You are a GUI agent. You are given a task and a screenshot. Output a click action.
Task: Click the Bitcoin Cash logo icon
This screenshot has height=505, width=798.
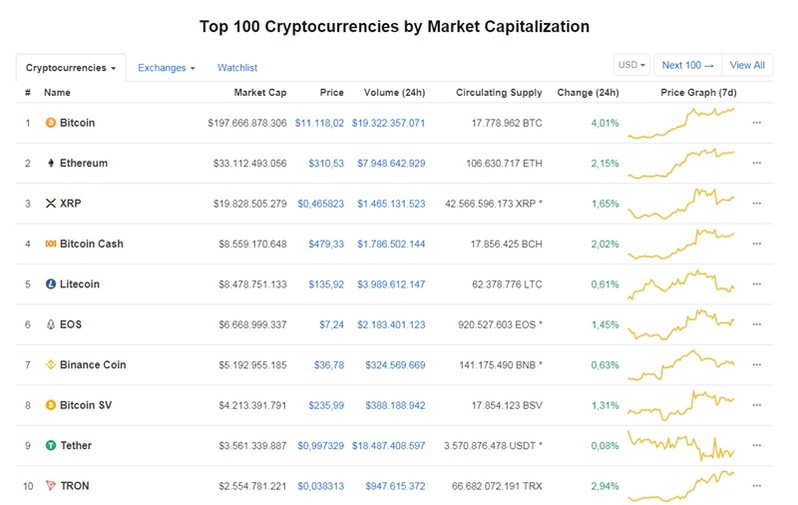coord(50,244)
